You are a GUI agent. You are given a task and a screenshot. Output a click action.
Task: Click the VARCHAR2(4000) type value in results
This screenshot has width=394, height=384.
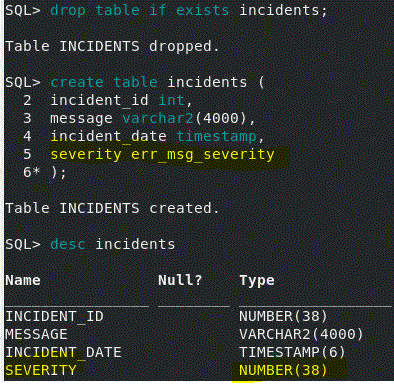(301, 334)
